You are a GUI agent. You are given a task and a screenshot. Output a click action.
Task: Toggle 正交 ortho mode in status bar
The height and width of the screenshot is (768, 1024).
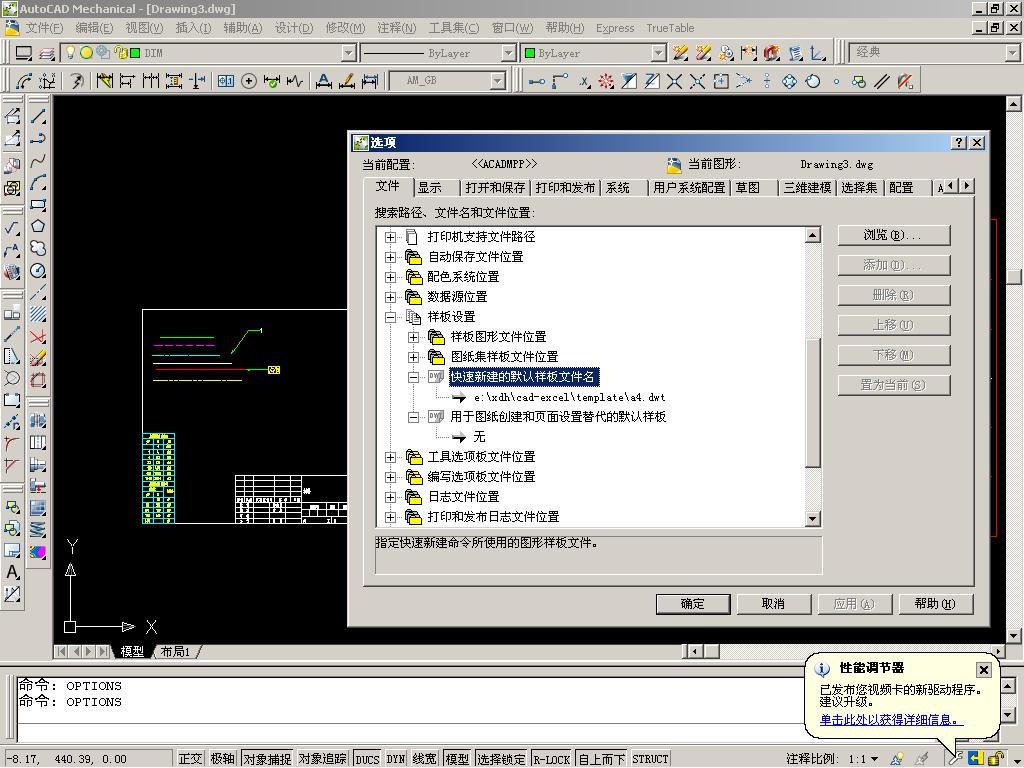tap(190, 759)
